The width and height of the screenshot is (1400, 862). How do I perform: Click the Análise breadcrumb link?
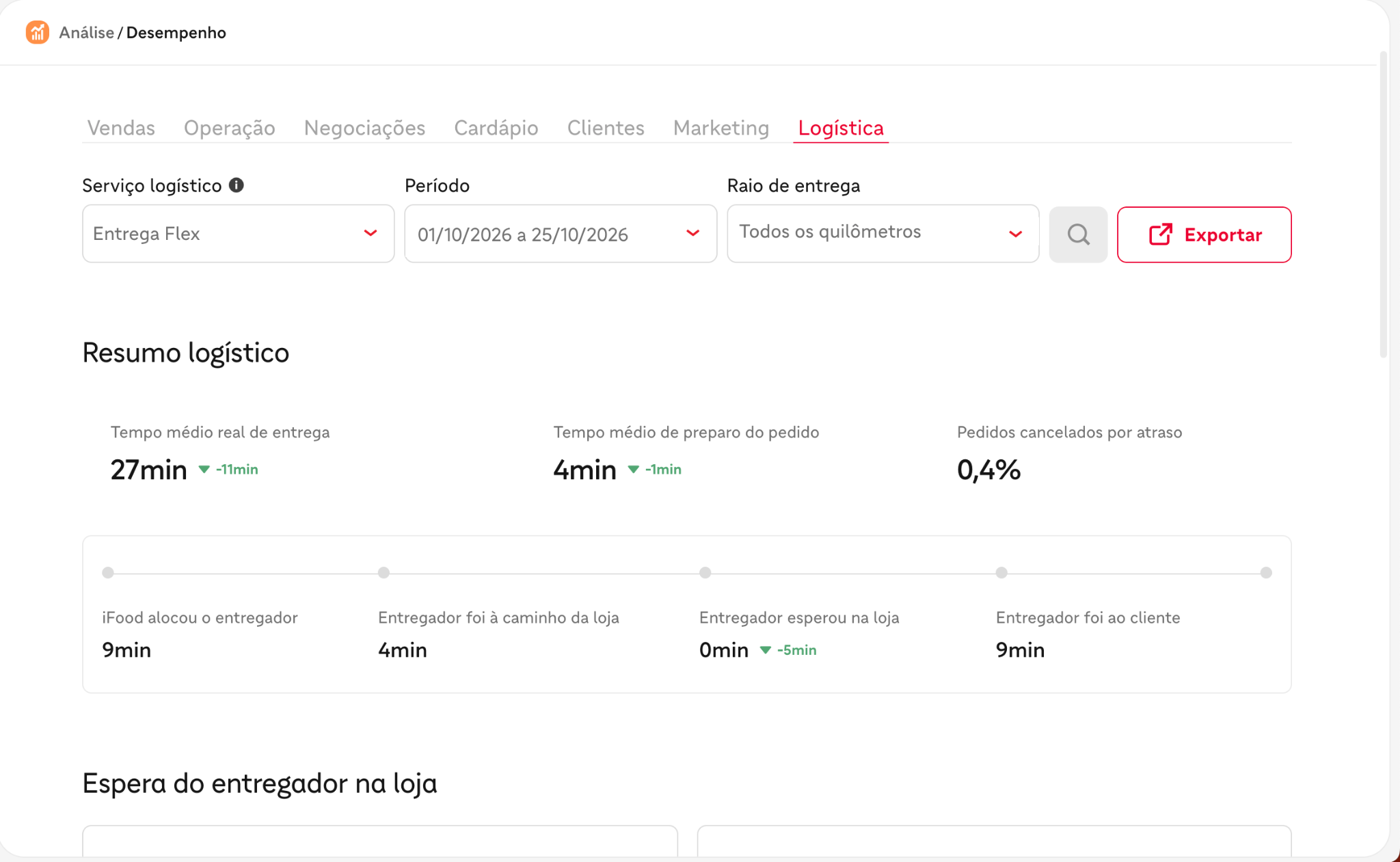86,32
